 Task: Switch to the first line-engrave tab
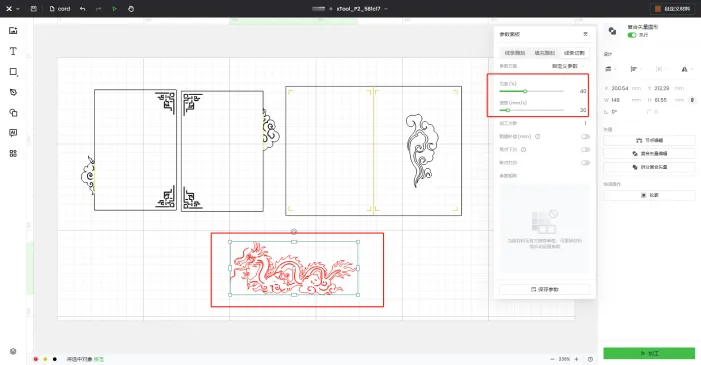(515, 53)
